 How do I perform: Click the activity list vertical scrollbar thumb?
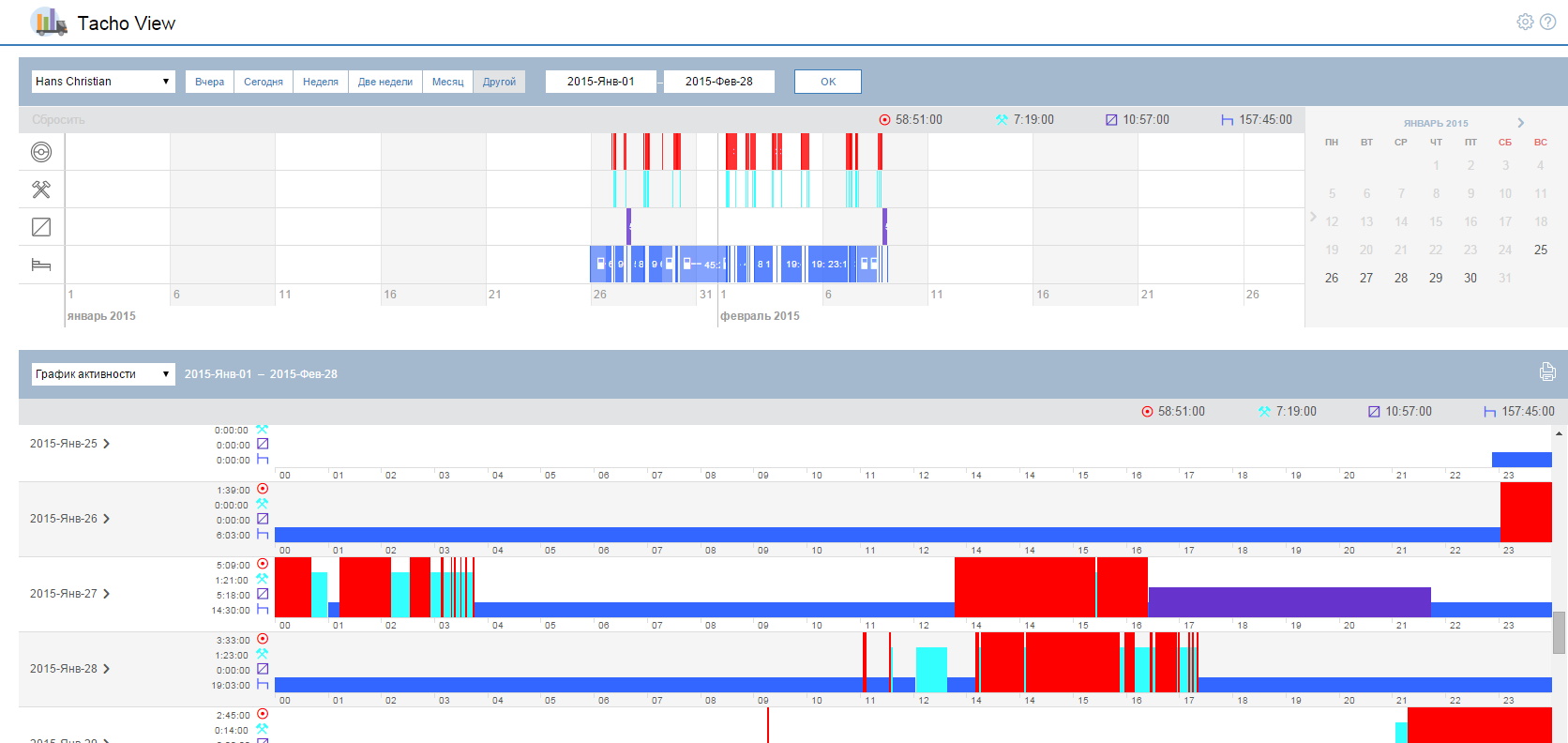click(1559, 632)
